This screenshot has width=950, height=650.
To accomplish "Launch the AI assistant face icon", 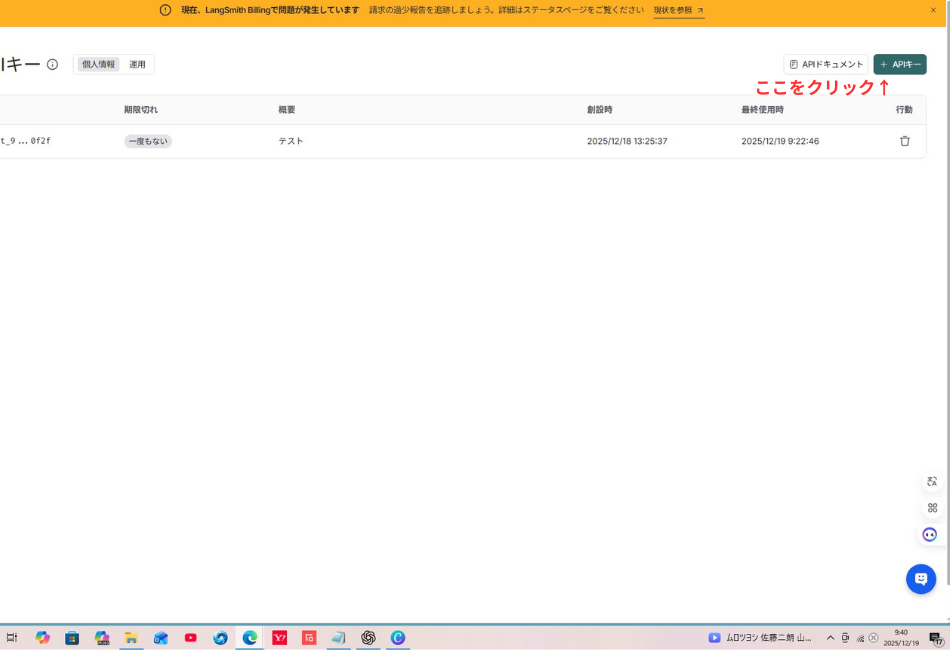I will 929,534.
